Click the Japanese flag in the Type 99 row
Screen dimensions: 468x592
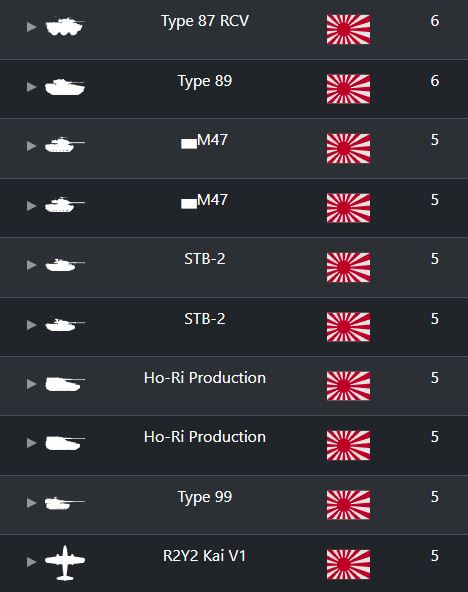pos(348,505)
